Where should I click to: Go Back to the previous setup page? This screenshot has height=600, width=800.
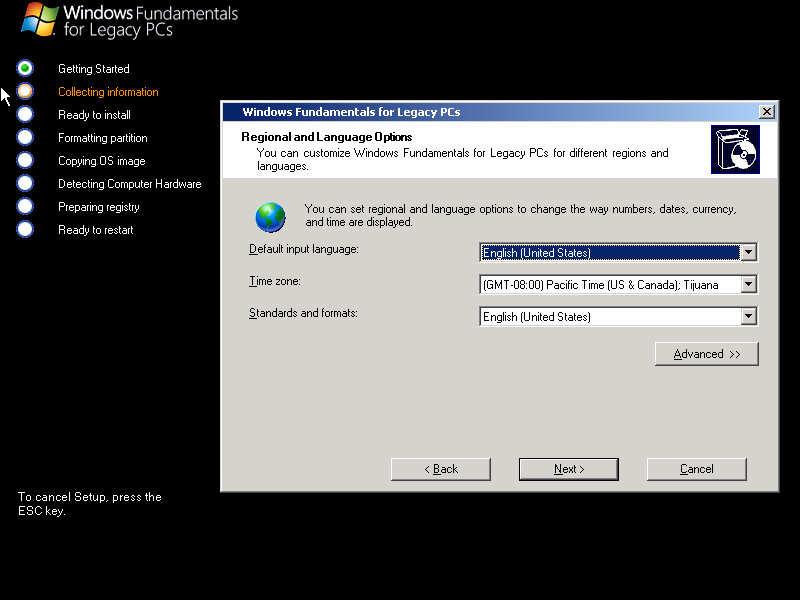440,469
